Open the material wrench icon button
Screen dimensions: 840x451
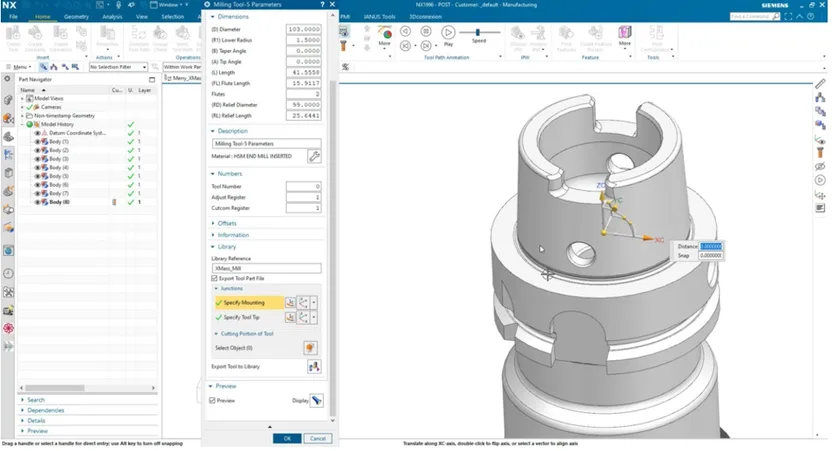pyautogui.click(x=314, y=156)
